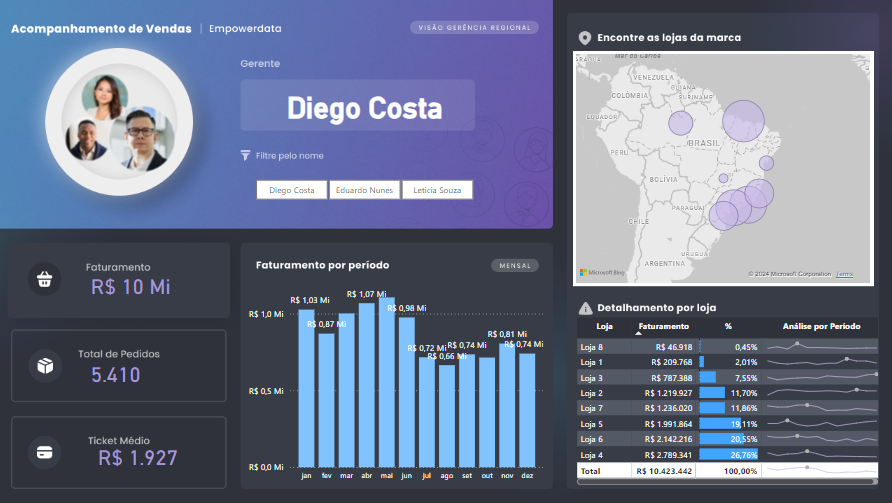The image size is (892, 503).
Task: Click the funnel filter icon beside Filtre pelo nome
Action: pyautogui.click(x=245, y=156)
